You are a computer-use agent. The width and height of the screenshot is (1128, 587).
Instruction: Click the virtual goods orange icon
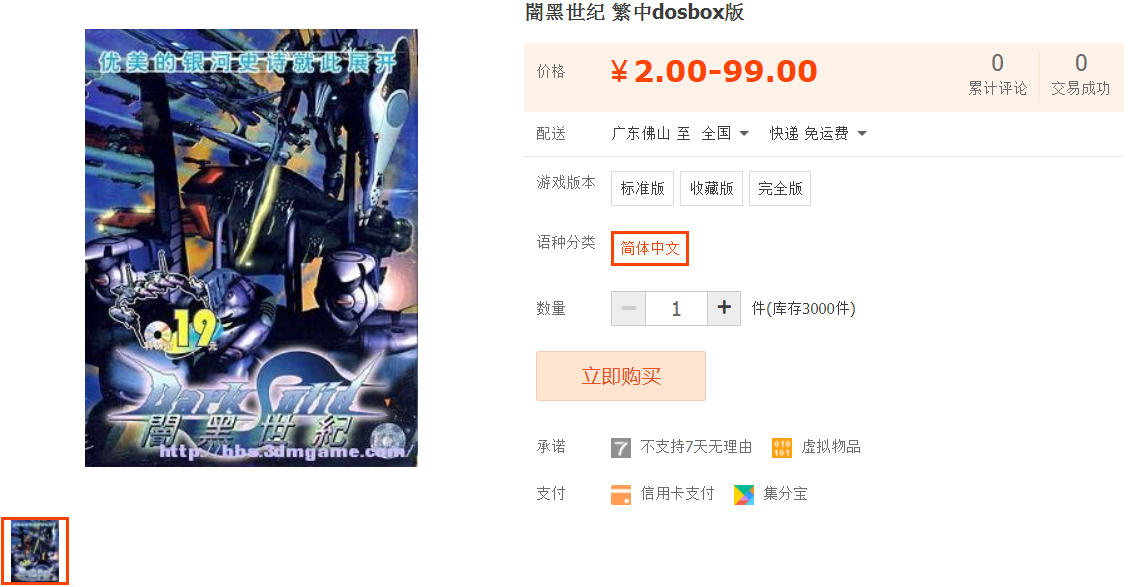point(781,447)
